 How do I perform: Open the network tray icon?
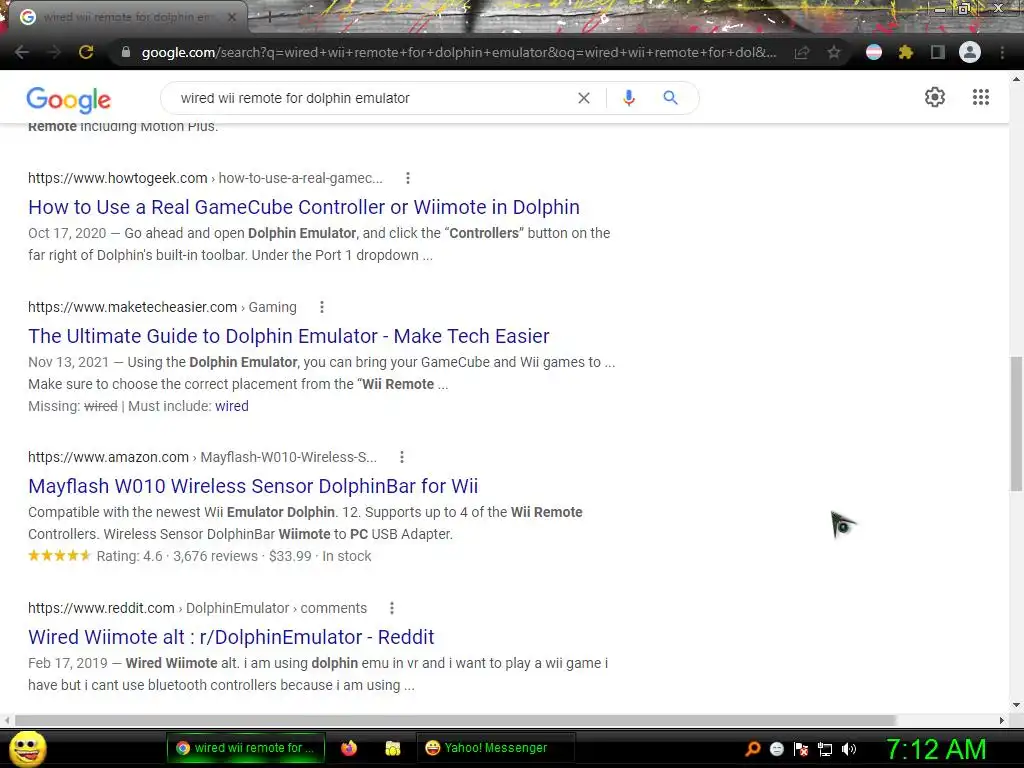click(825, 749)
